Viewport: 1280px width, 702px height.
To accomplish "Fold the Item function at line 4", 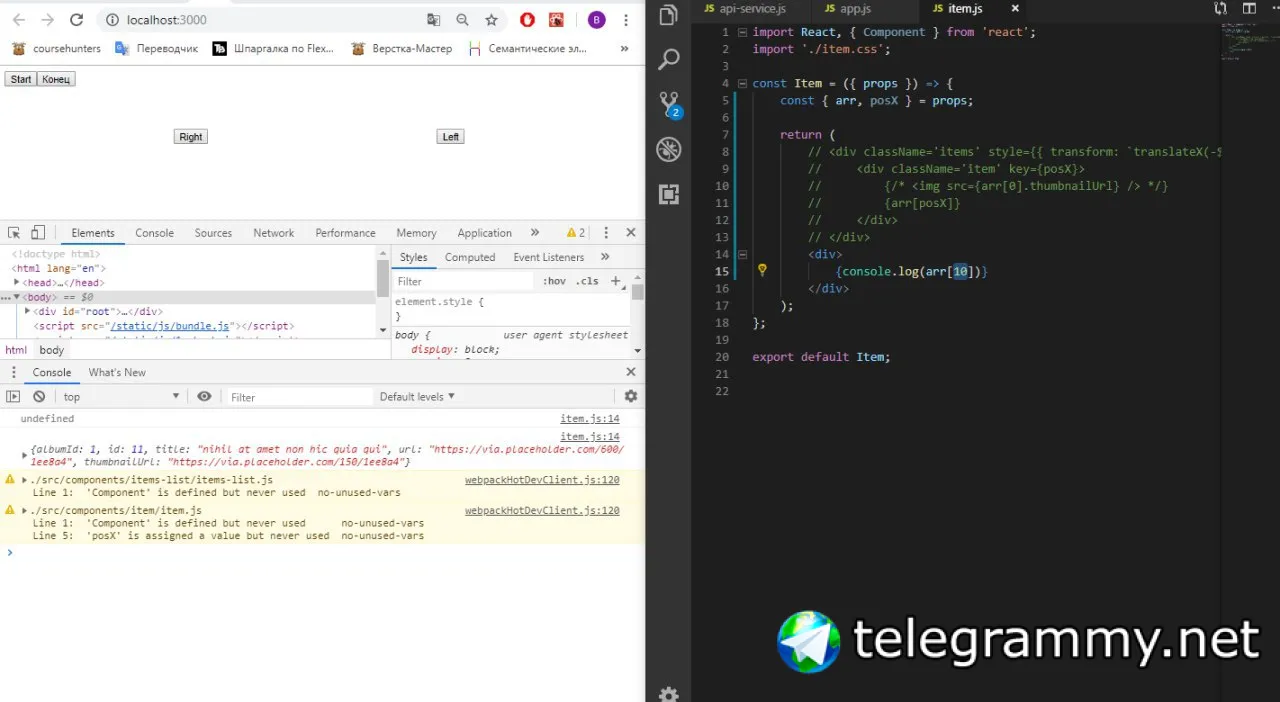I will (x=742, y=83).
